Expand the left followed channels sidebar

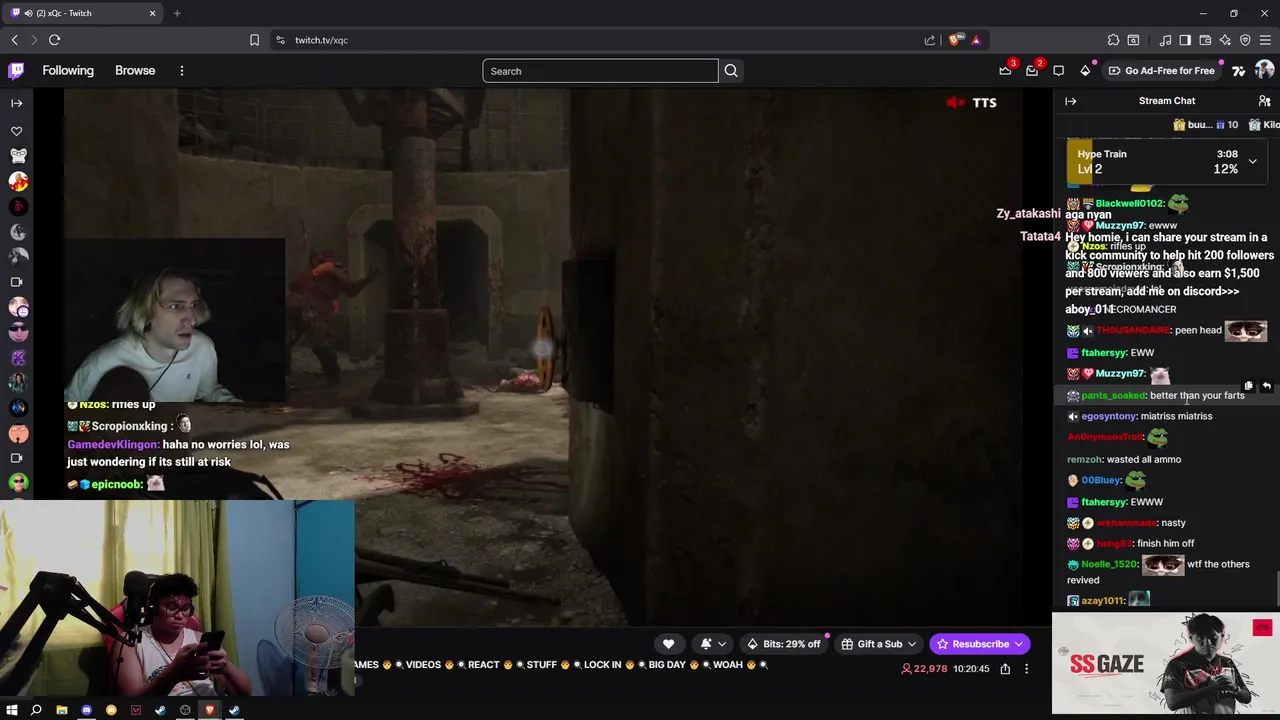(x=17, y=103)
